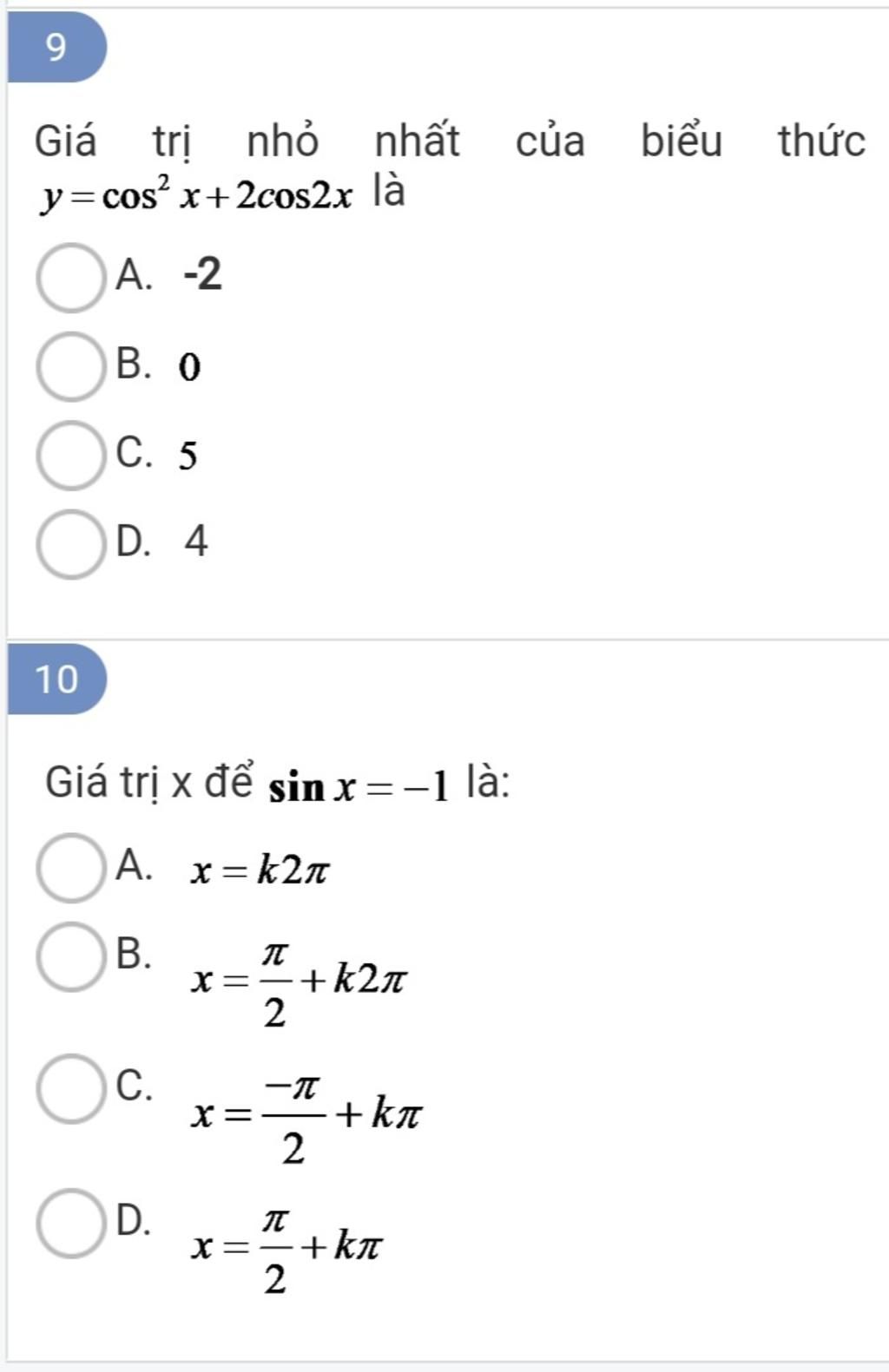Click the equation sin x = -1
Viewport: 889px width, 1372px height.
coord(359,787)
